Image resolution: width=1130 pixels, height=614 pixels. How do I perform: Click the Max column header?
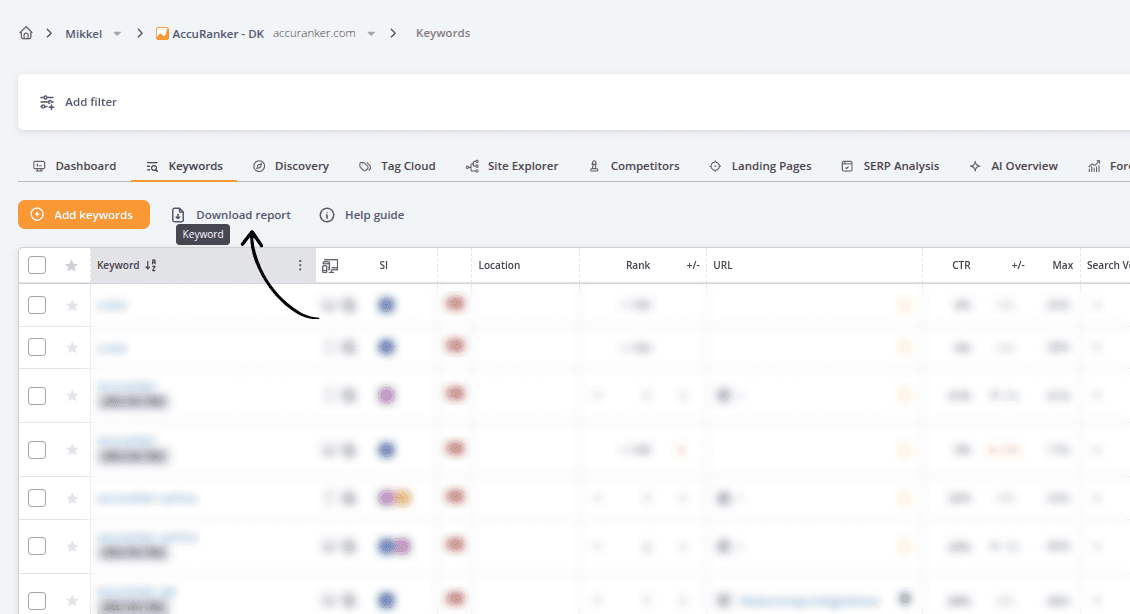pyautogui.click(x=1062, y=265)
